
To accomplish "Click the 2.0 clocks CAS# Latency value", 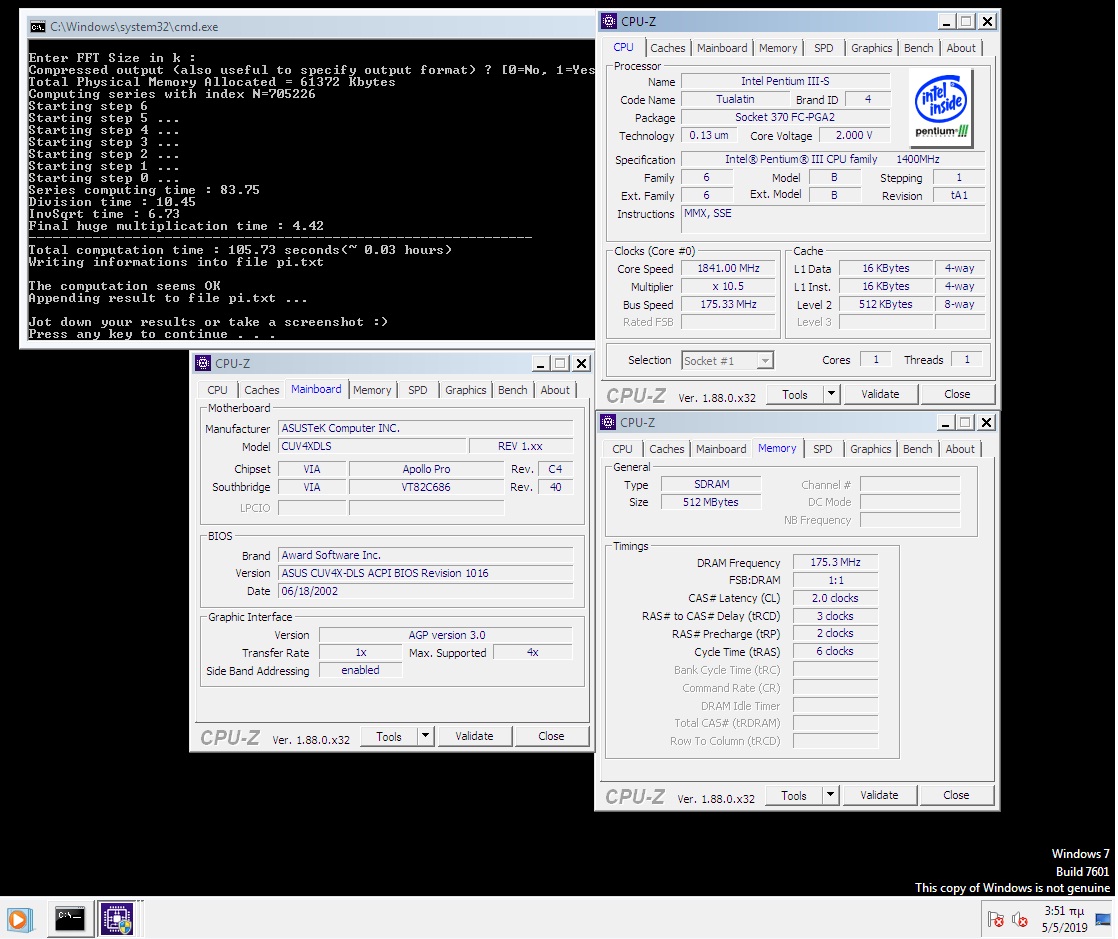I will [x=835, y=598].
